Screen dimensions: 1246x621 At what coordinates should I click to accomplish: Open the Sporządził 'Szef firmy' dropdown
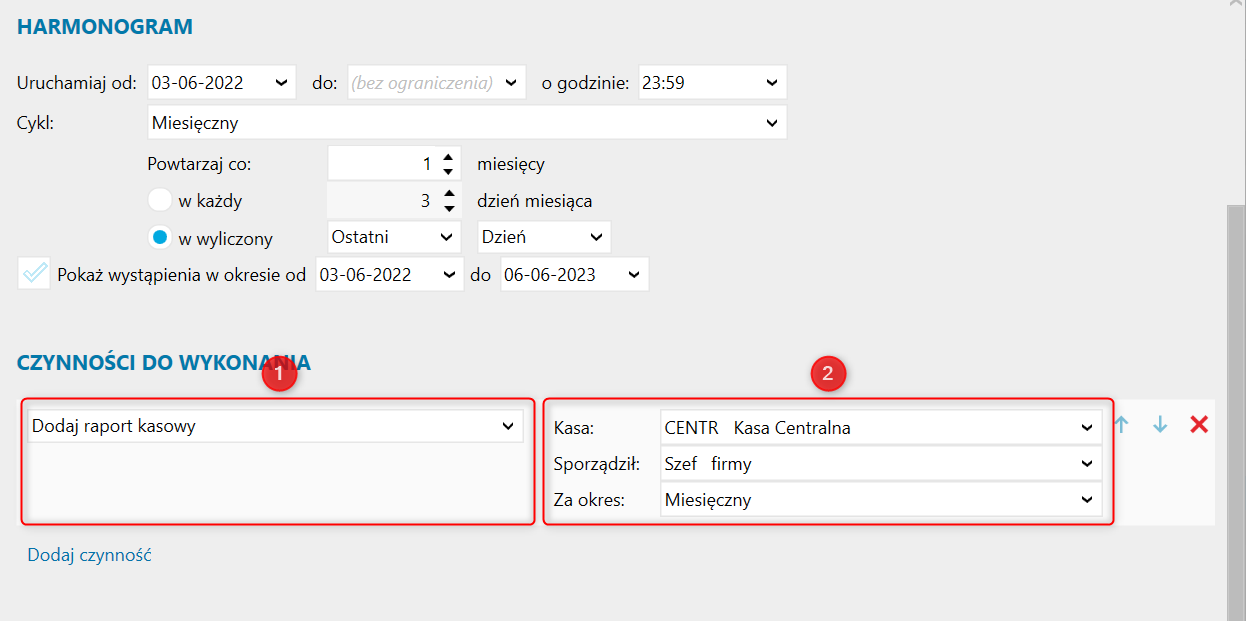(1088, 464)
